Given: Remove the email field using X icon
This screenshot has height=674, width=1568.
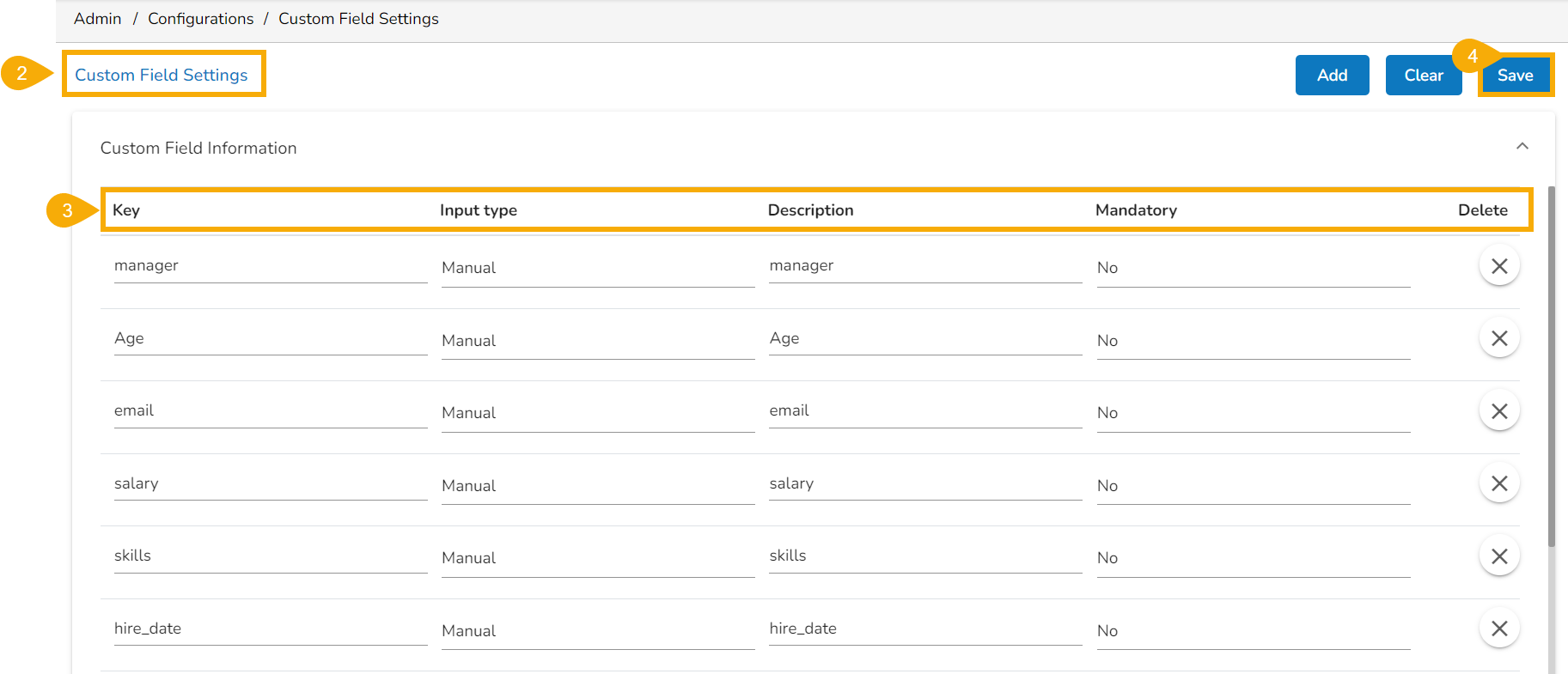Looking at the screenshot, I should (1499, 411).
